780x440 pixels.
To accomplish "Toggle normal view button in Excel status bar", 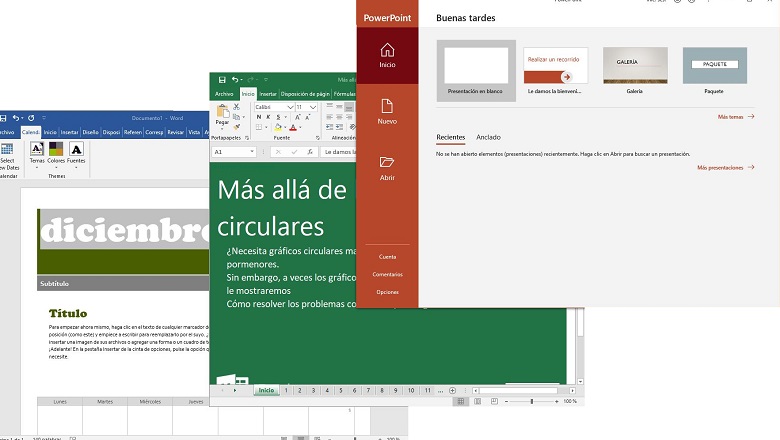I will [x=461, y=401].
